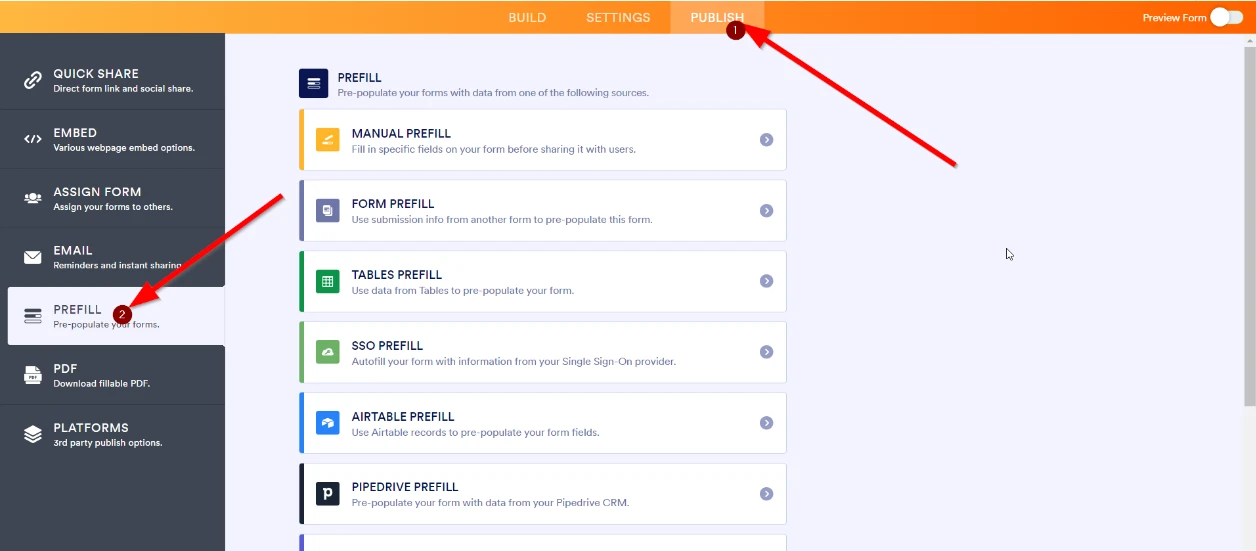Click the Prefill header icon
1256x551 pixels.
point(314,83)
